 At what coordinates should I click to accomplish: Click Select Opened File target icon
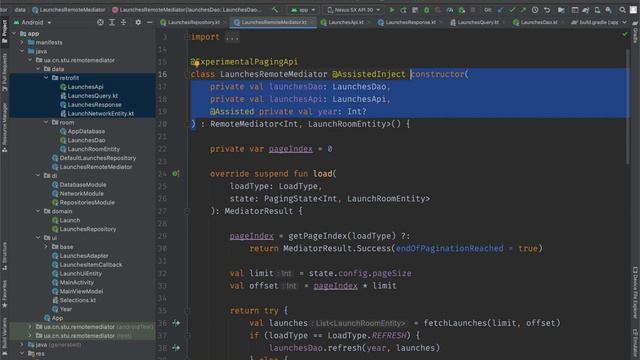100,22
